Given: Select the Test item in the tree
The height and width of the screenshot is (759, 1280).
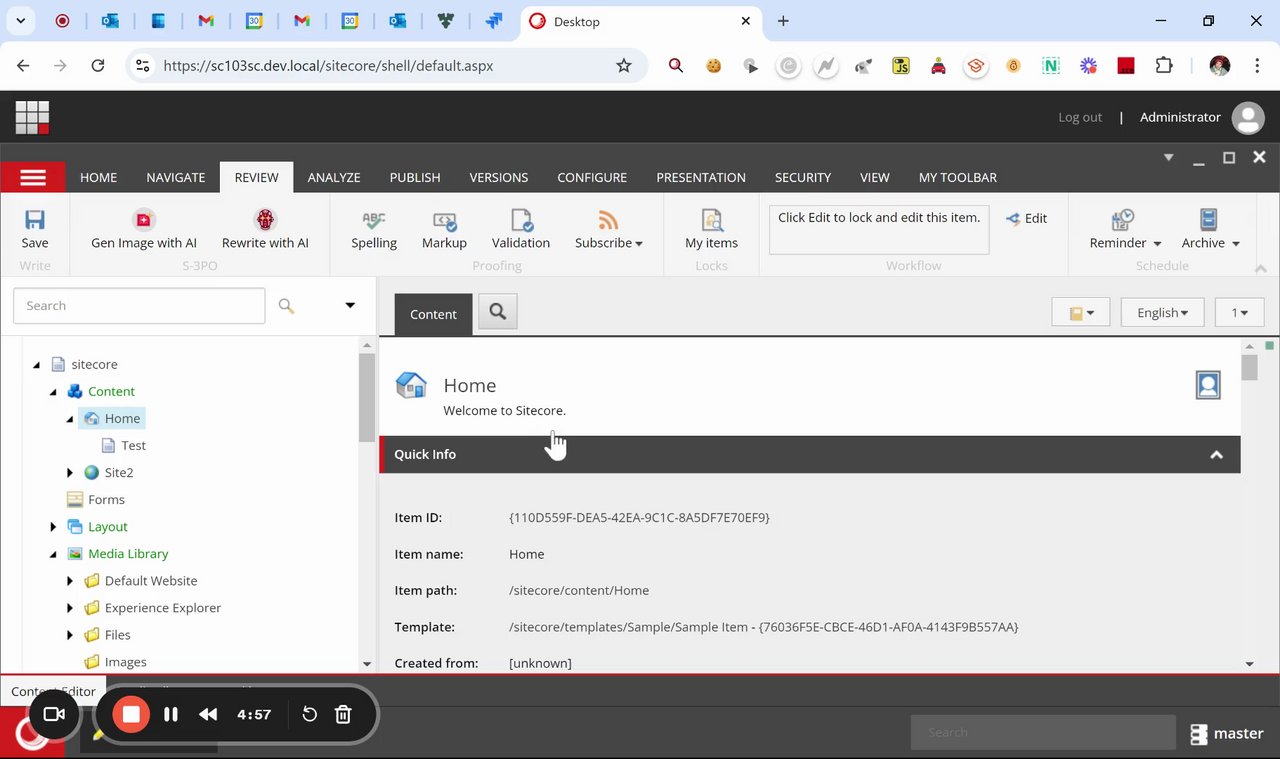Looking at the screenshot, I should [133, 445].
